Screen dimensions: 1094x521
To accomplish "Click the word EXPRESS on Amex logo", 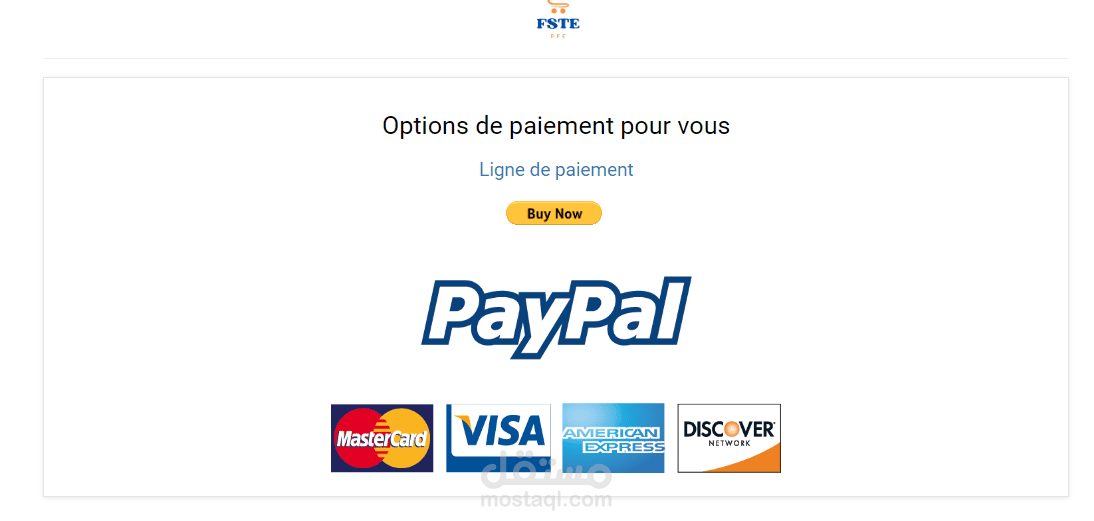I will point(624,447).
